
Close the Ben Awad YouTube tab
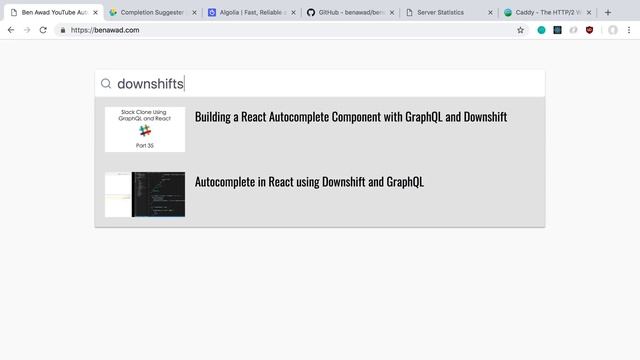[x=96, y=13]
